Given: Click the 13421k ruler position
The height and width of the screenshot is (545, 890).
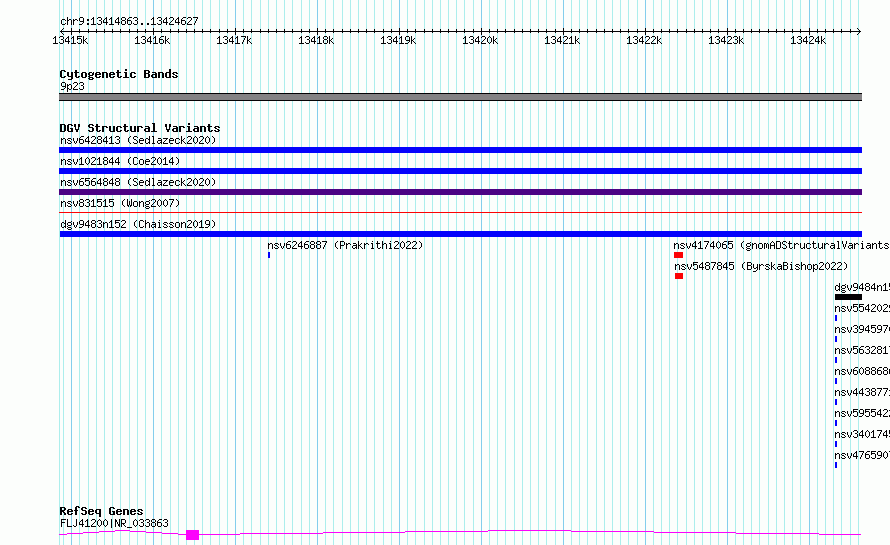Looking at the screenshot, I should click(562, 40).
